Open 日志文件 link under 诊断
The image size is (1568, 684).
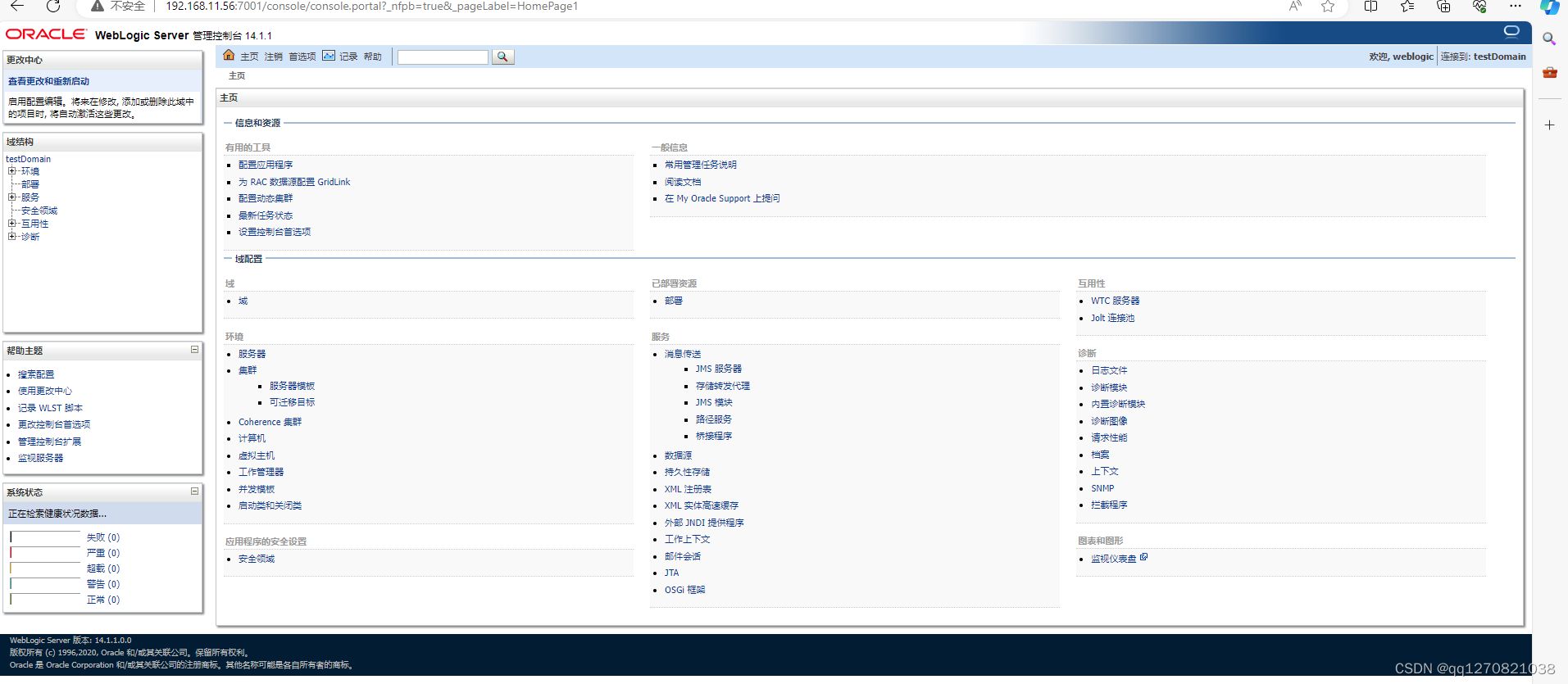tap(1109, 370)
